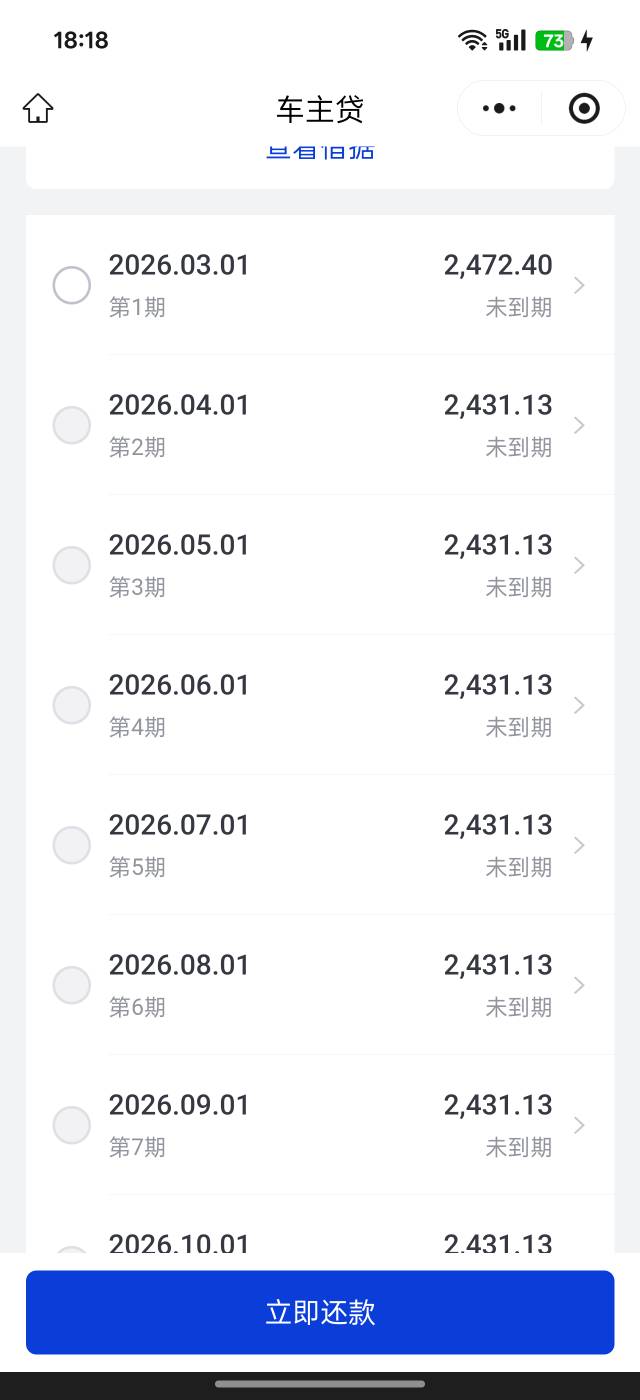Image resolution: width=640 pixels, height=1400 pixels.
Task: Tap the home icon in header
Action: pos(38,108)
